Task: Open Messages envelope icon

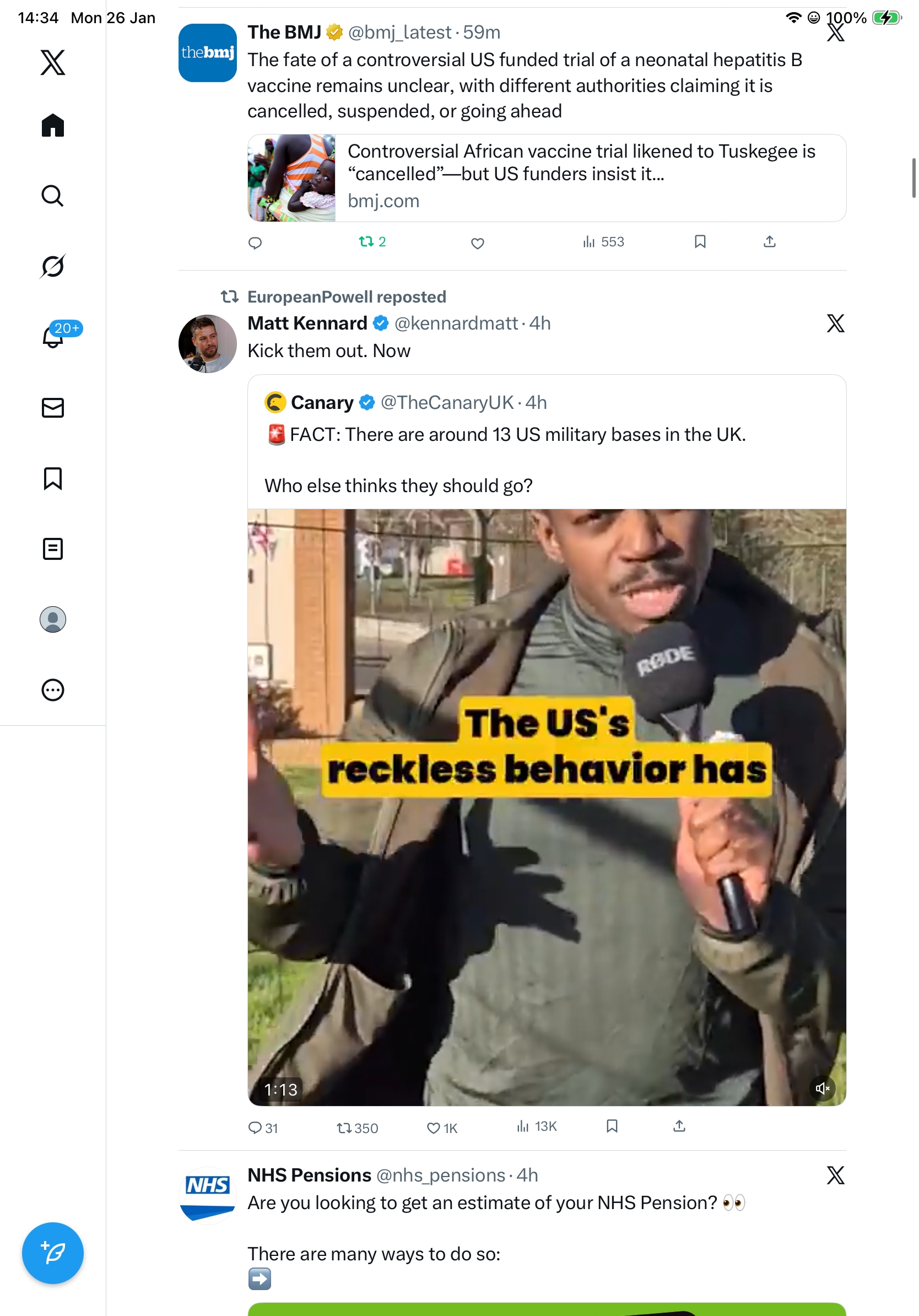Action: (53, 407)
